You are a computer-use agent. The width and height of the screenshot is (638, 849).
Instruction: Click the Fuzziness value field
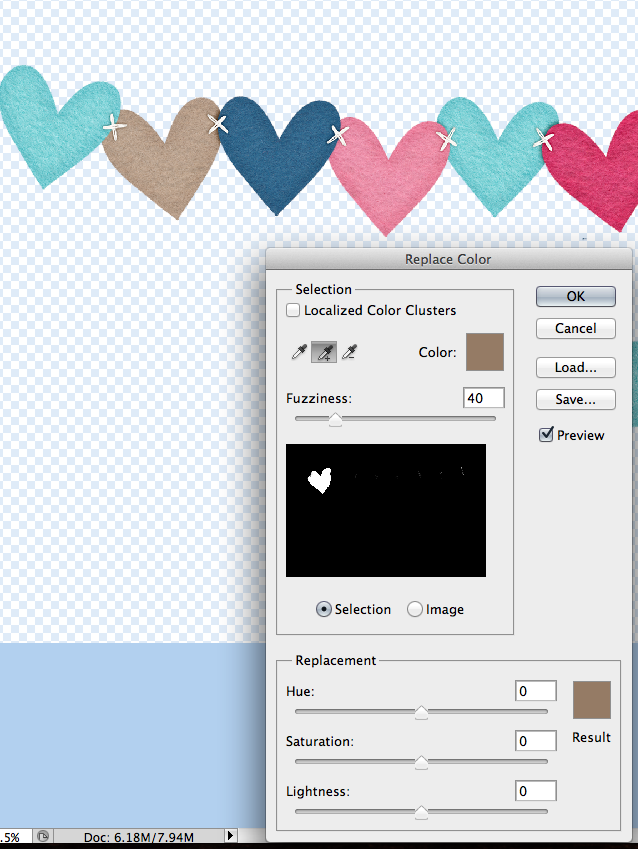tap(484, 398)
